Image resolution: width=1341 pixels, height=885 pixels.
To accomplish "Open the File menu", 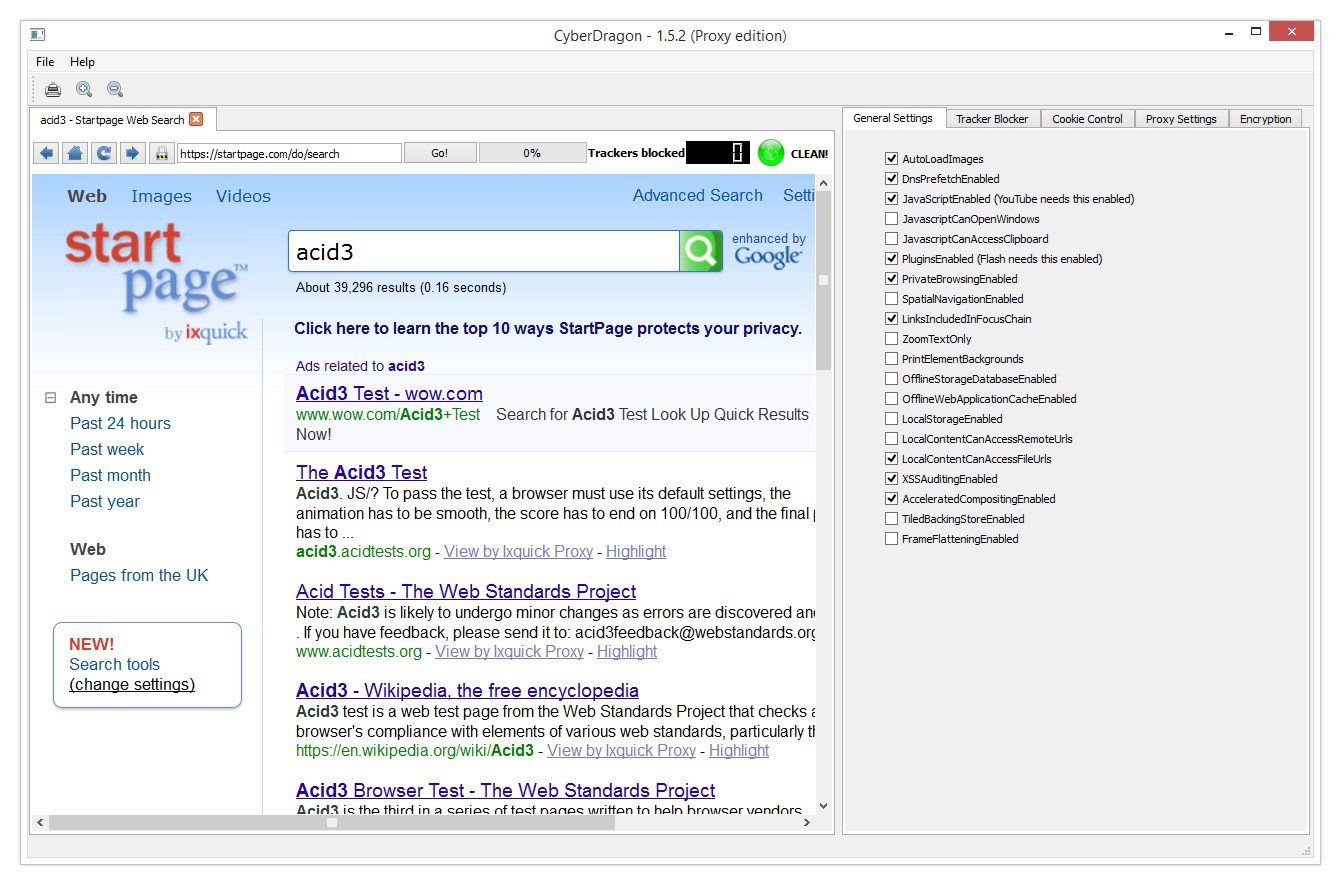I will [45, 62].
